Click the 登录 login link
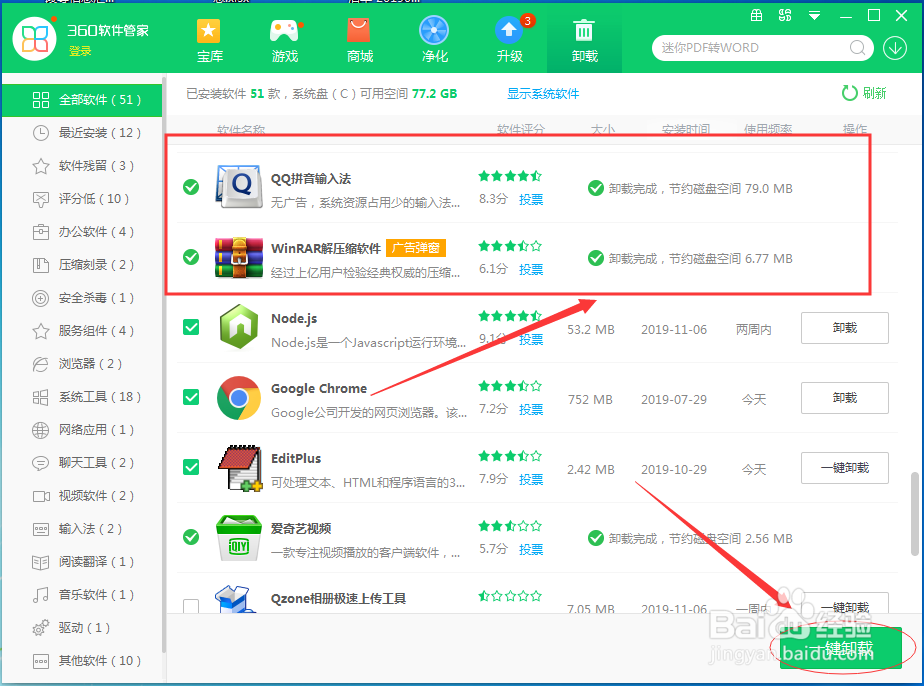 coord(80,51)
